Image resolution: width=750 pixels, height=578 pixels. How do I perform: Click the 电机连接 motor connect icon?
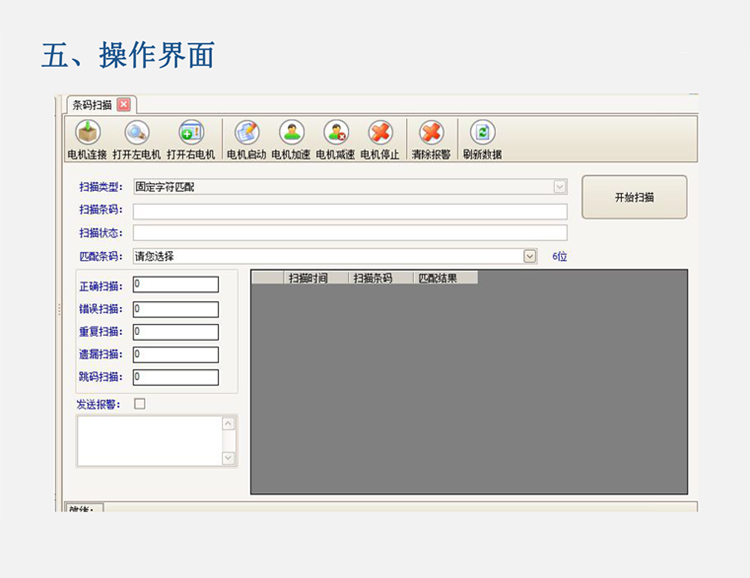(x=87, y=133)
